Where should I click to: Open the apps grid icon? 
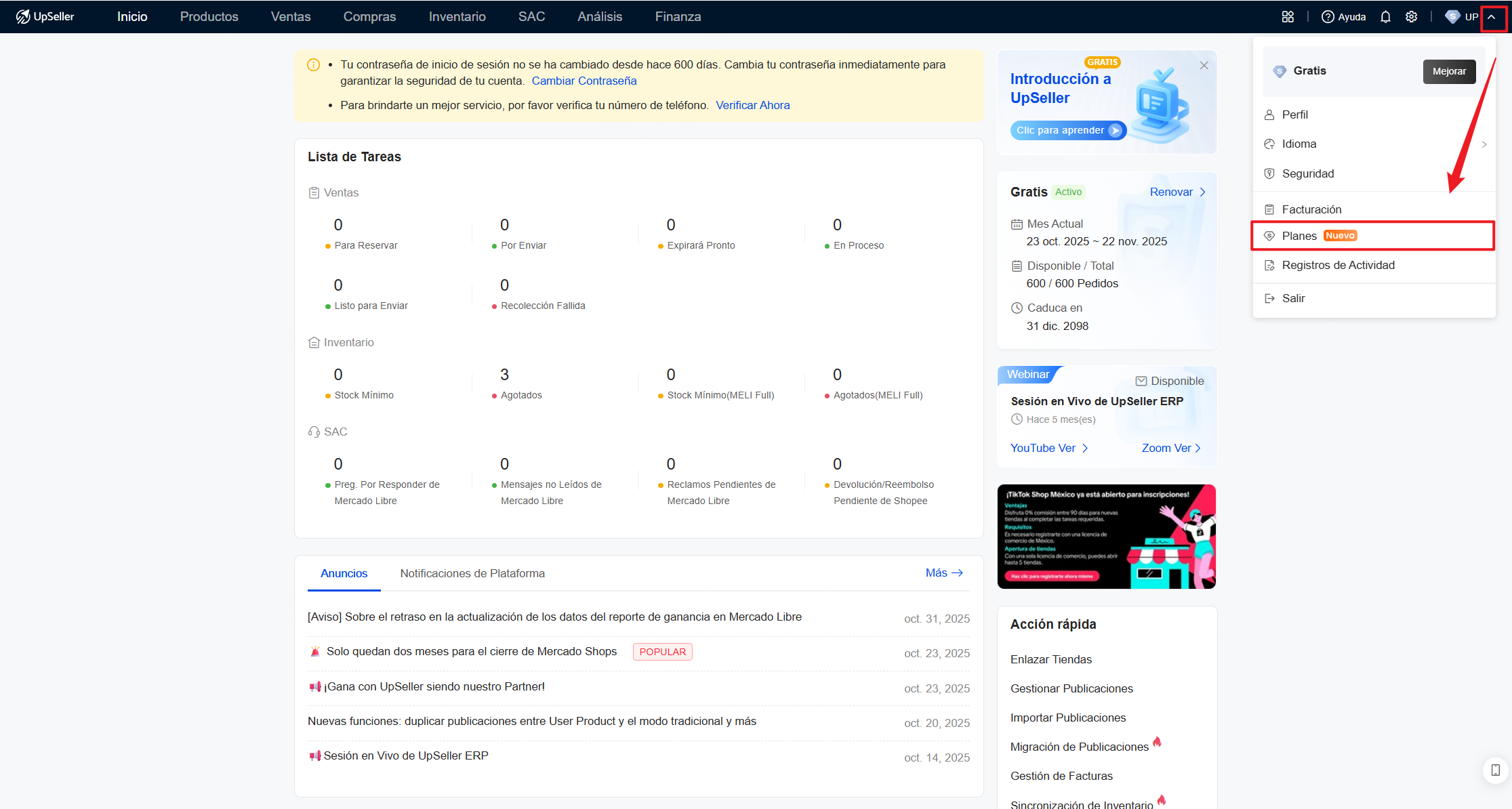(1288, 16)
